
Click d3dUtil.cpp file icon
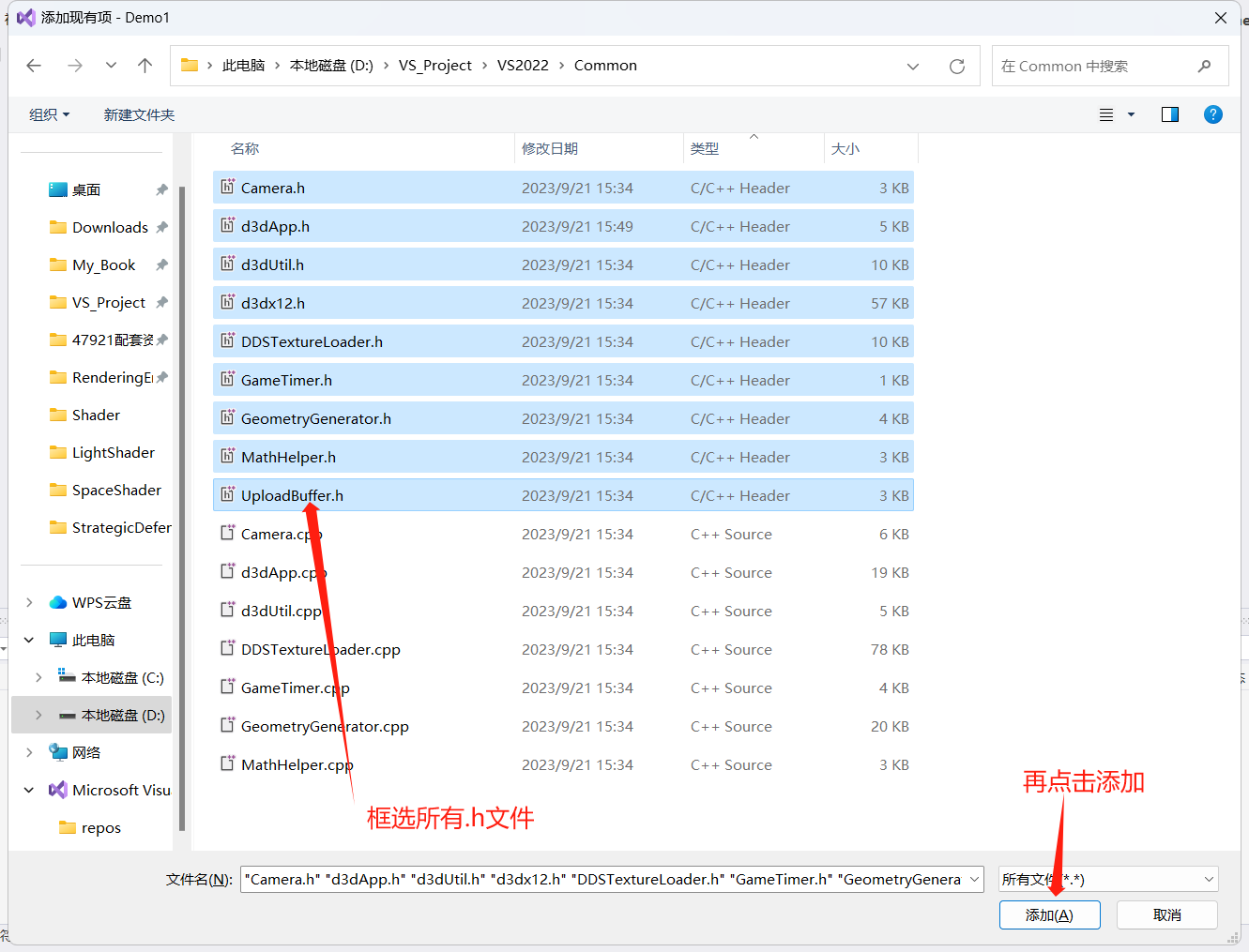pyautogui.click(x=227, y=610)
